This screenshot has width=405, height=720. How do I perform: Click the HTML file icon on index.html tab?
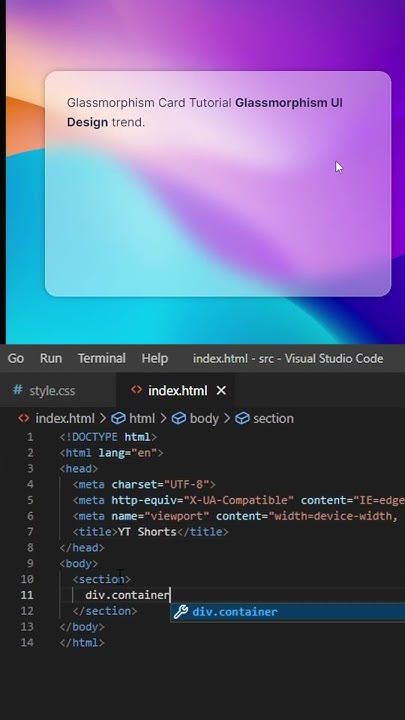[136, 390]
